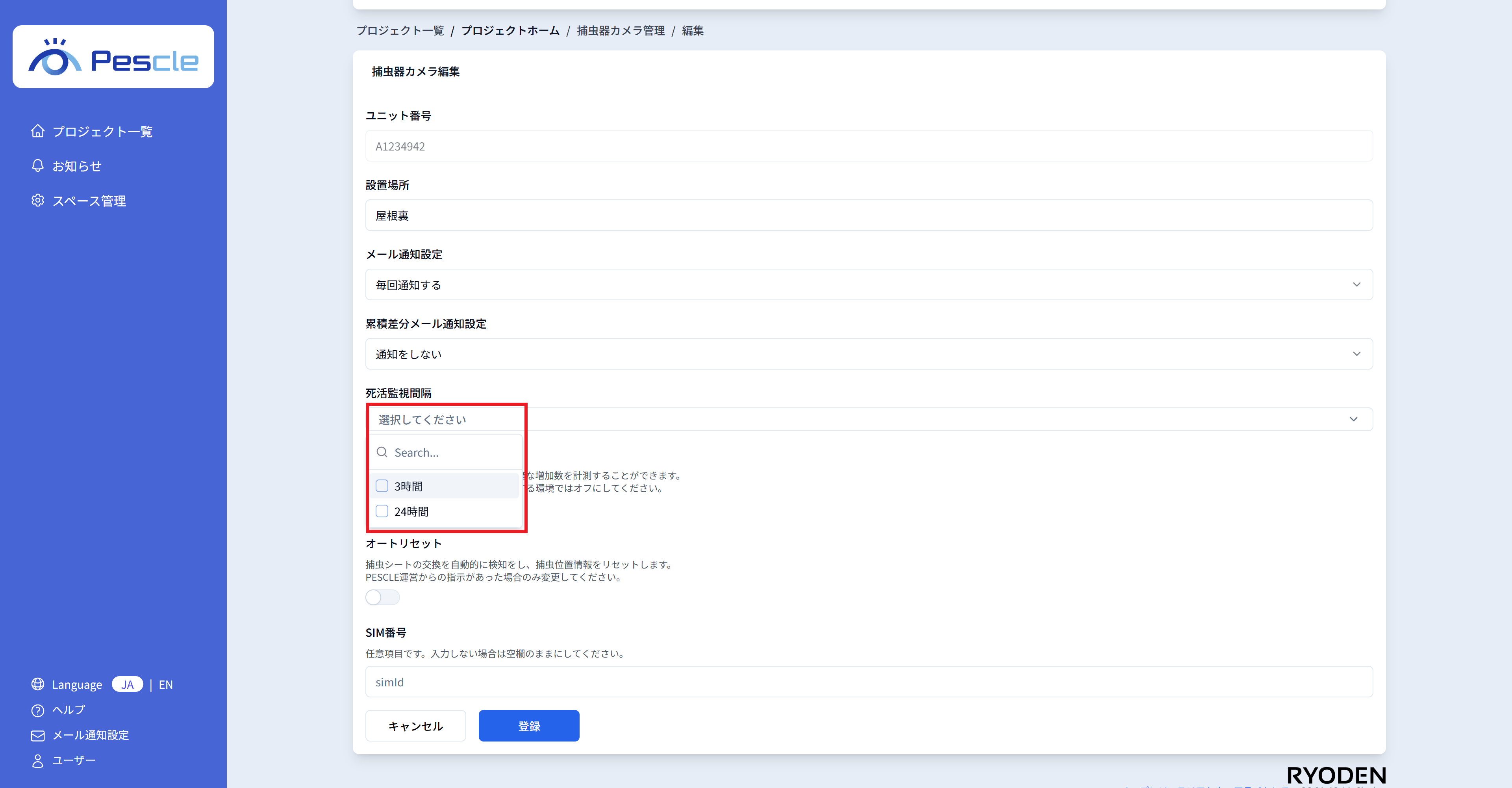Screen dimensions: 1512x788
Task: Switch language to EN
Action: point(165,685)
